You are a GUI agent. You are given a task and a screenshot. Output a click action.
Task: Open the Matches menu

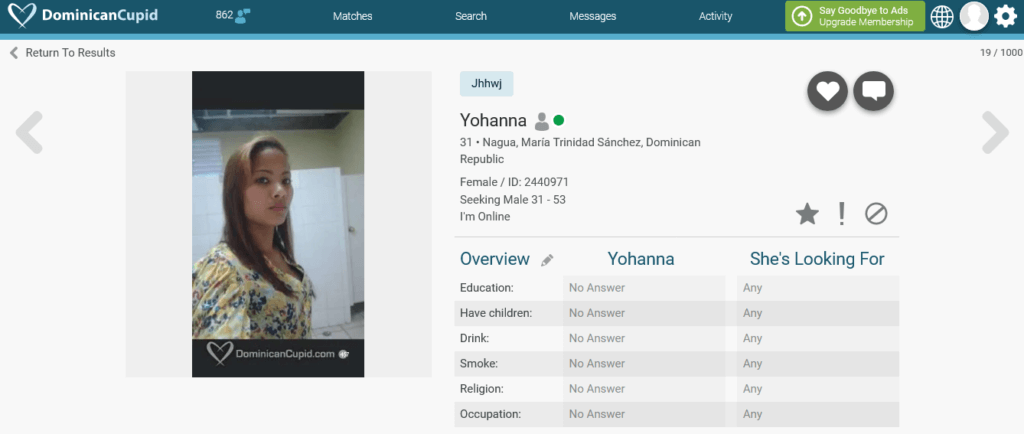(353, 16)
